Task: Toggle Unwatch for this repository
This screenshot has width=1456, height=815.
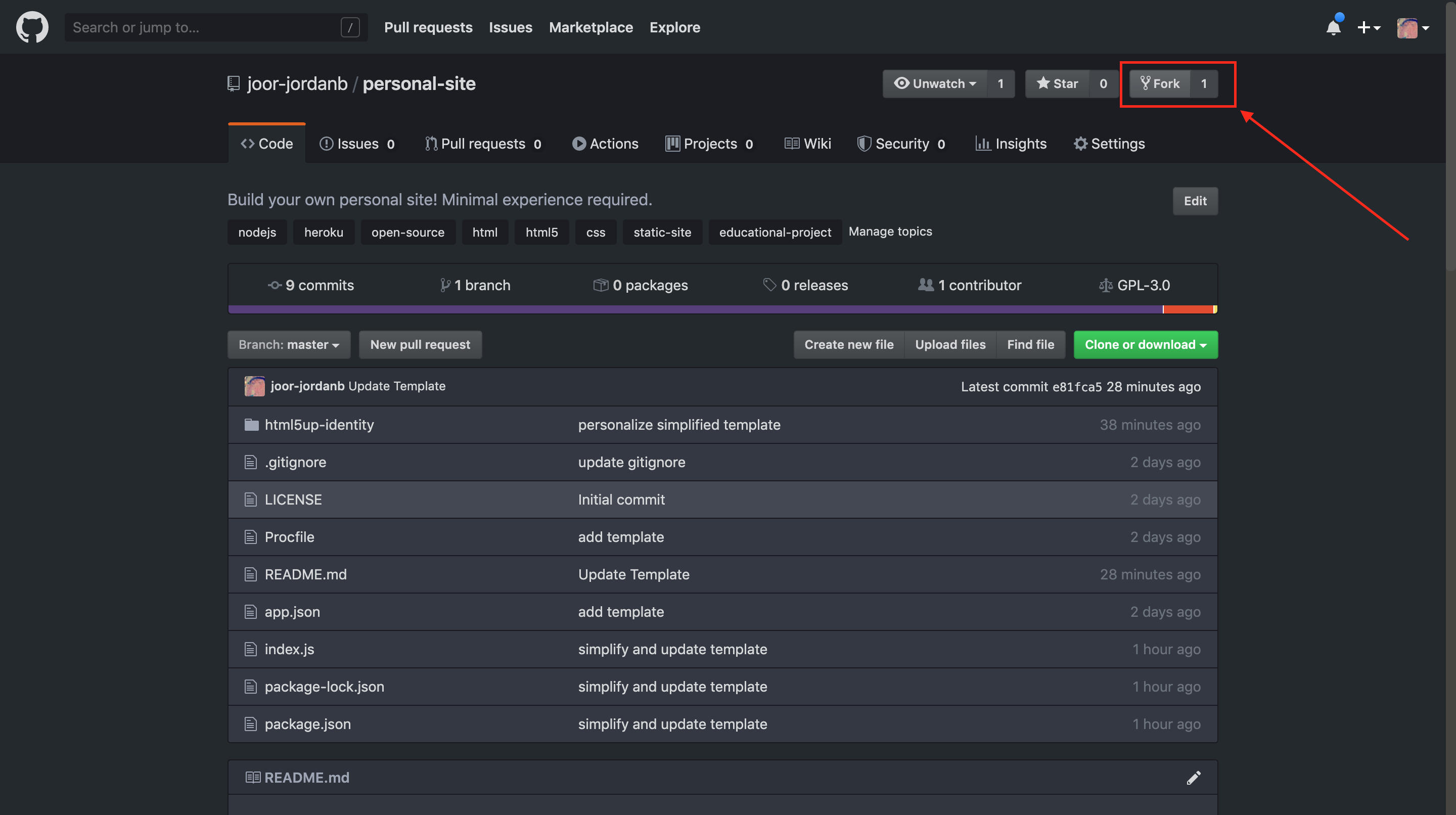Action: point(935,83)
